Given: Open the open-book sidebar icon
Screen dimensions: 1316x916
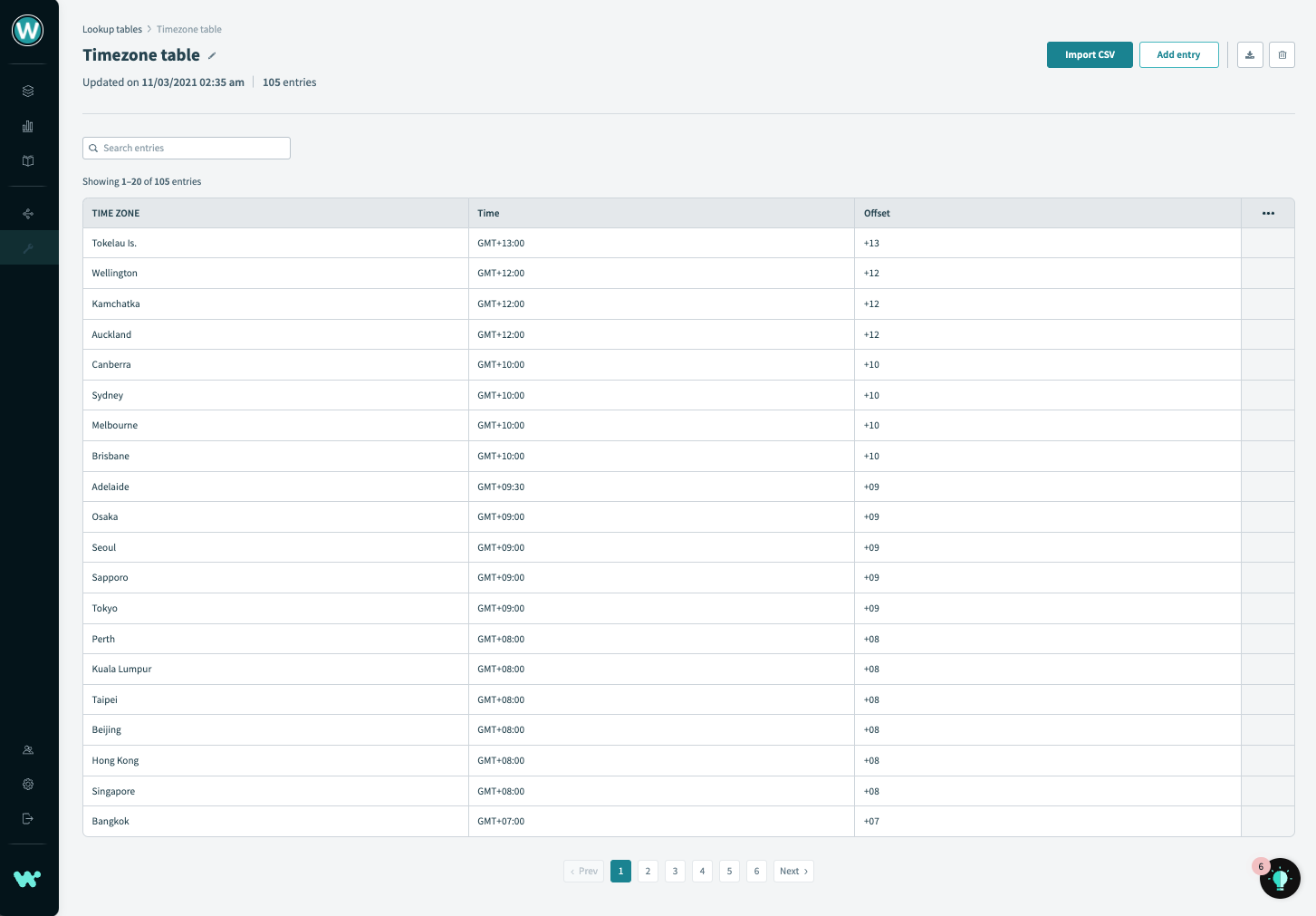Looking at the screenshot, I should coord(28,161).
